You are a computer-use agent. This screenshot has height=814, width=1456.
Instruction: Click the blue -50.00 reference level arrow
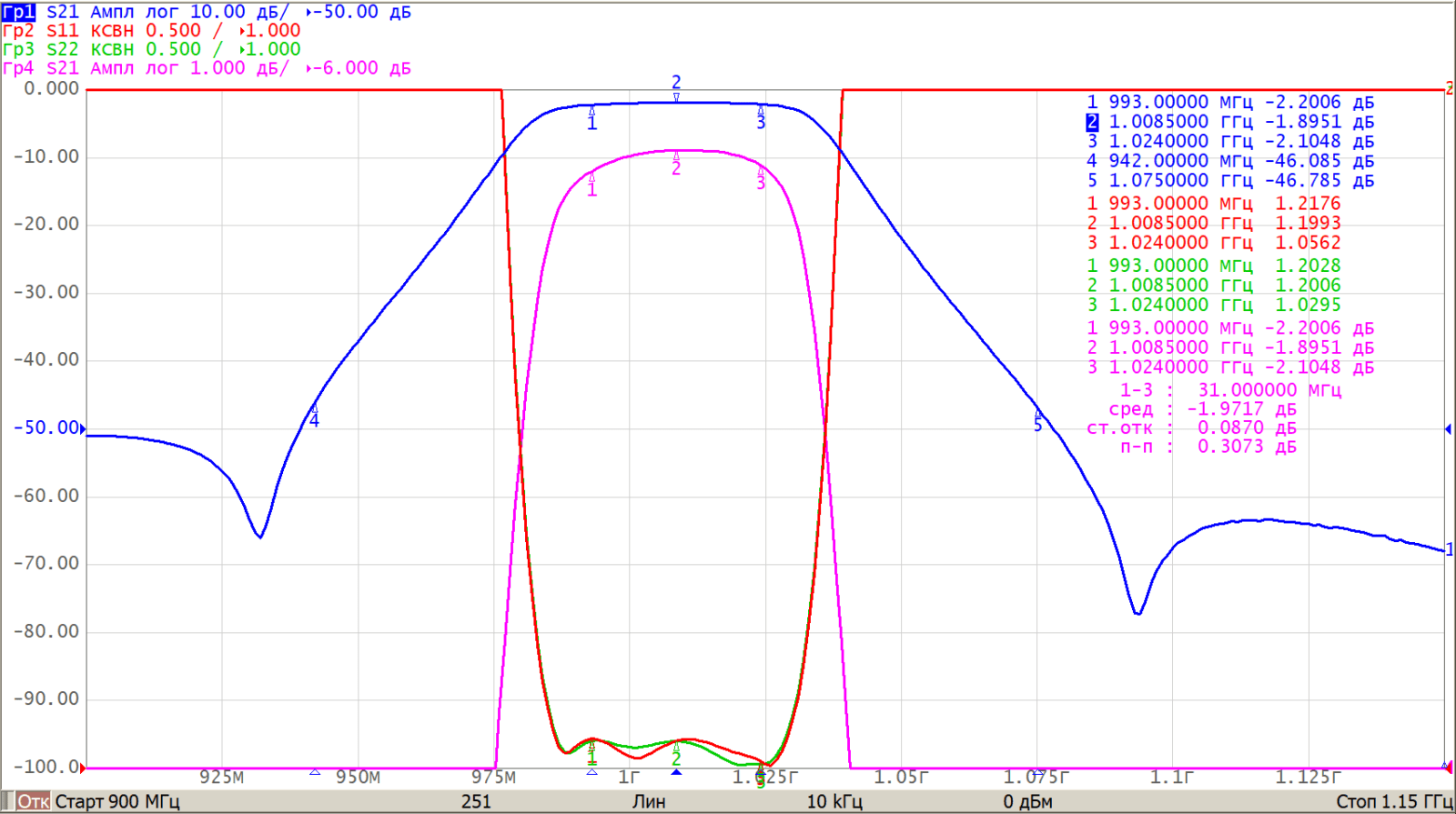point(83,428)
